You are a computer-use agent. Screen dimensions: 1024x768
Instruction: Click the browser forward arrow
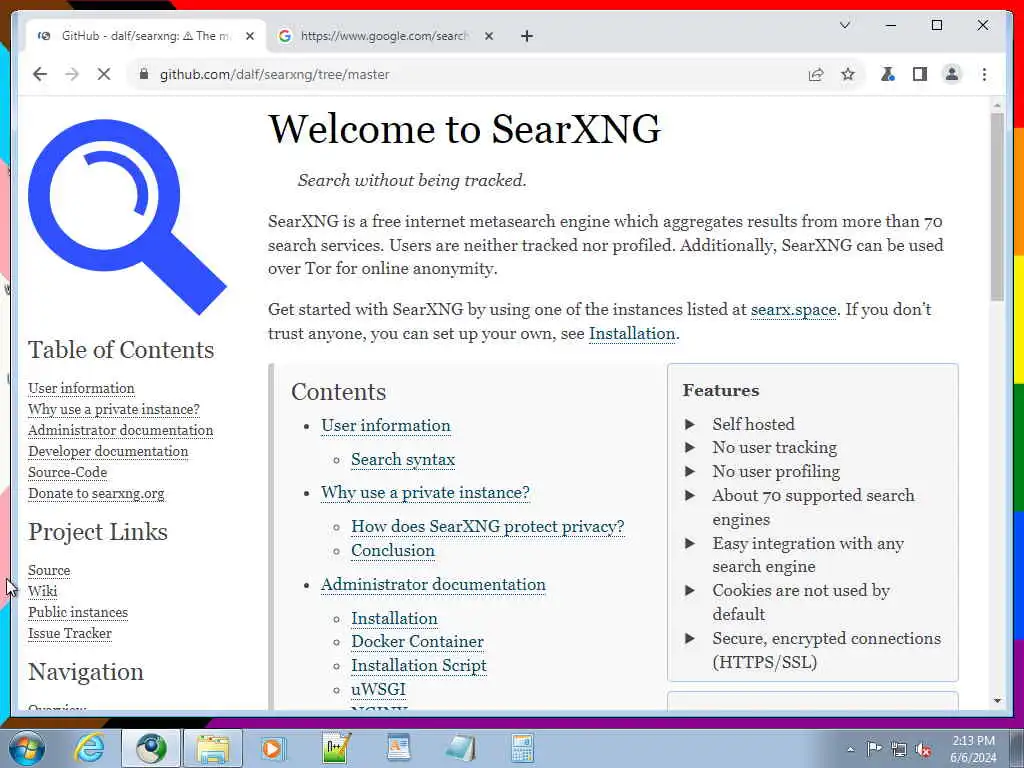[x=72, y=74]
